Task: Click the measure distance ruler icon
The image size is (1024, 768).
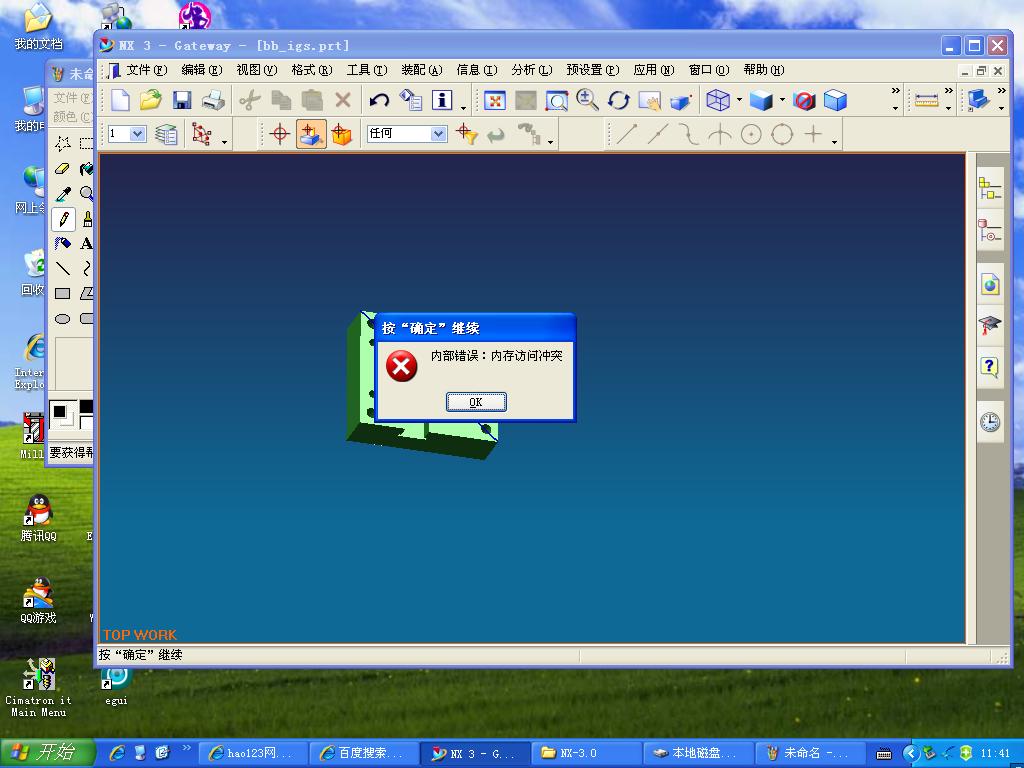Action: coord(927,100)
